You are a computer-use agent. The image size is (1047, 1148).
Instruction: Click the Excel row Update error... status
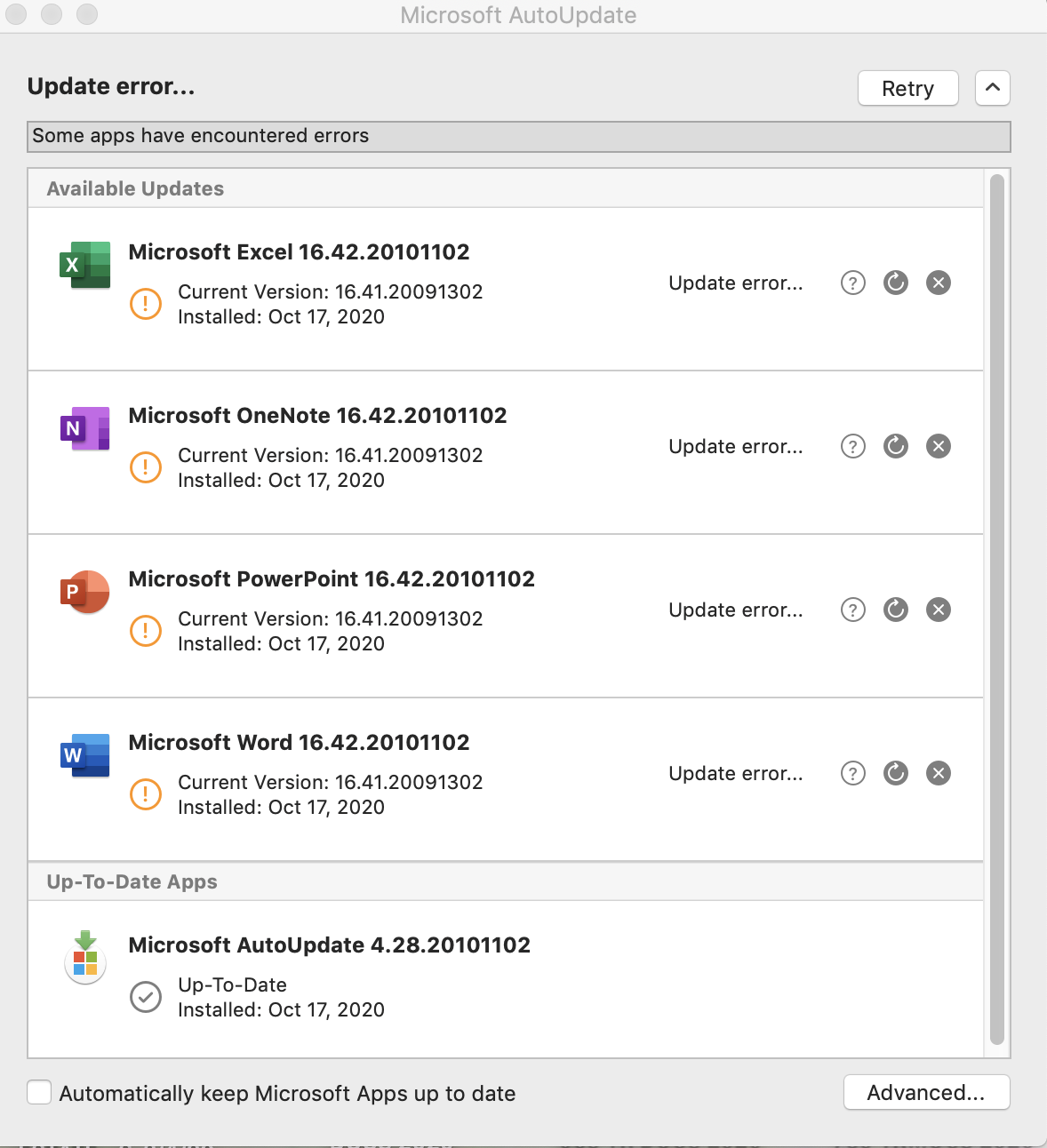click(x=736, y=283)
